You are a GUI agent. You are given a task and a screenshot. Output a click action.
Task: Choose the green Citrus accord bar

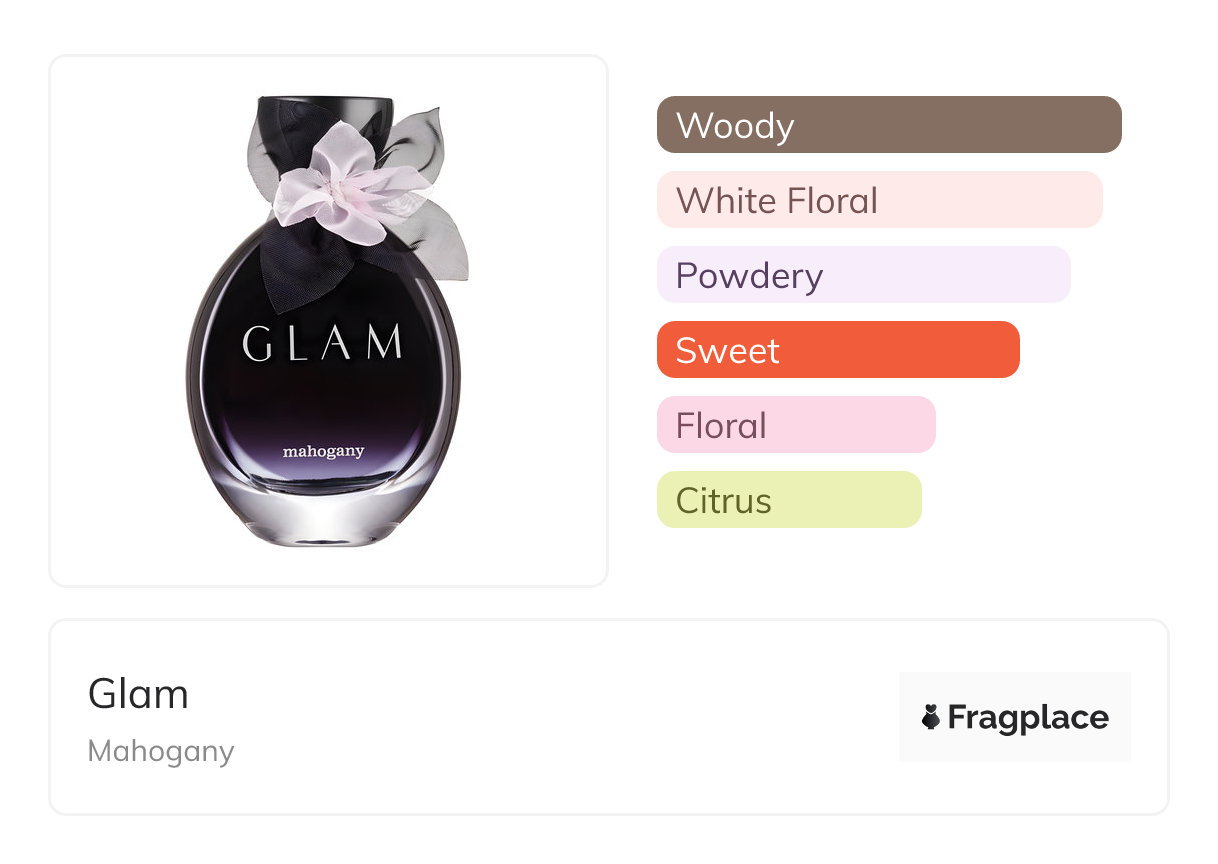(x=788, y=500)
